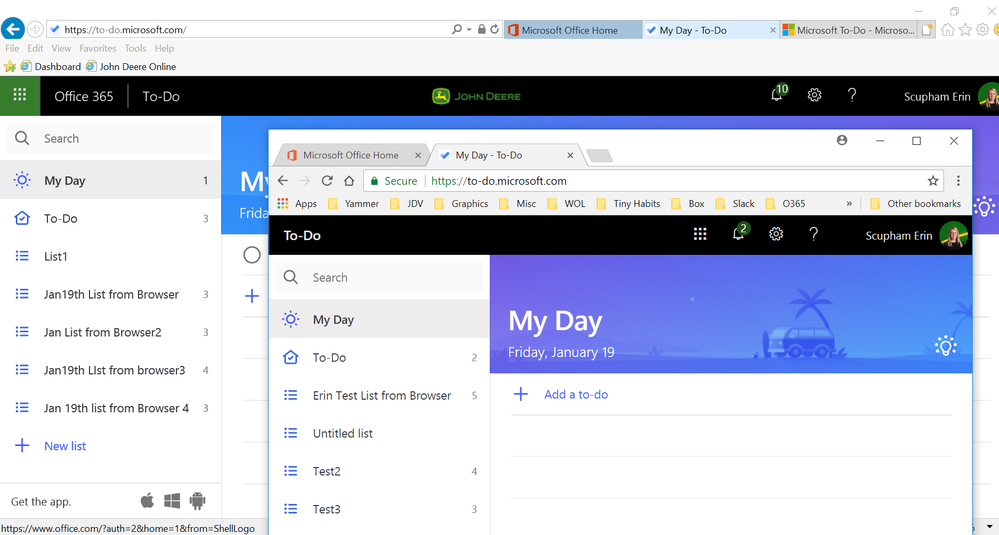This screenshot has width=999, height=535.
Task: Open Other bookmarks folder in Chrome
Action: click(x=916, y=204)
